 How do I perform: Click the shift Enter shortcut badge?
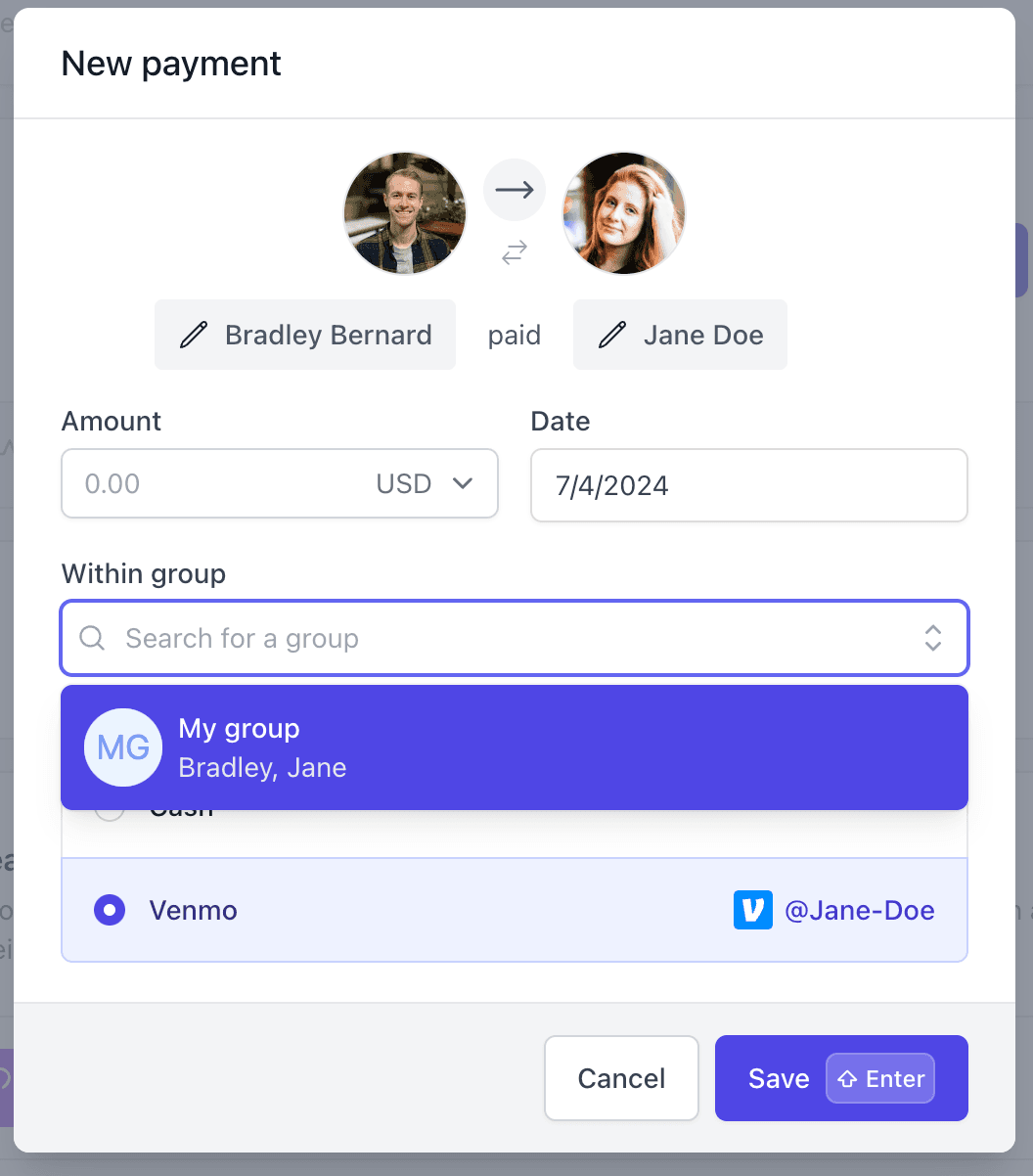pyautogui.click(x=880, y=1078)
